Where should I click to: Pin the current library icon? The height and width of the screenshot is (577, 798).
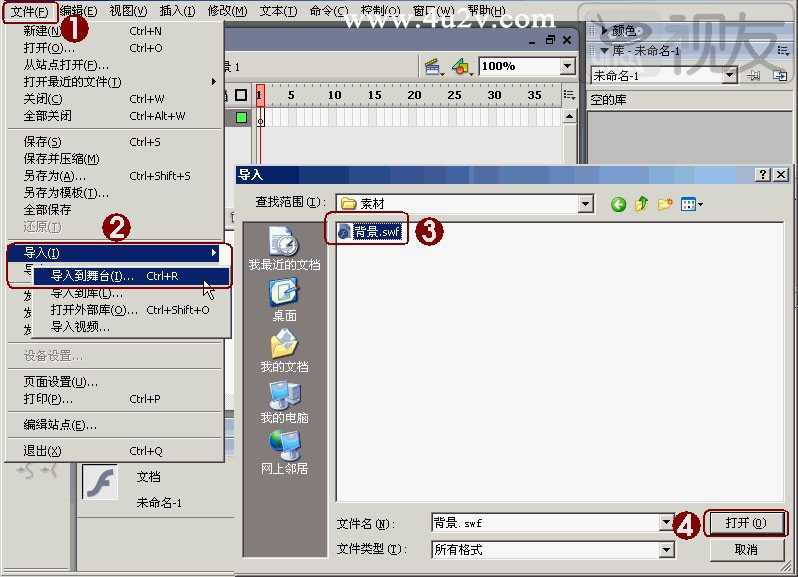(x=754, y=76)
